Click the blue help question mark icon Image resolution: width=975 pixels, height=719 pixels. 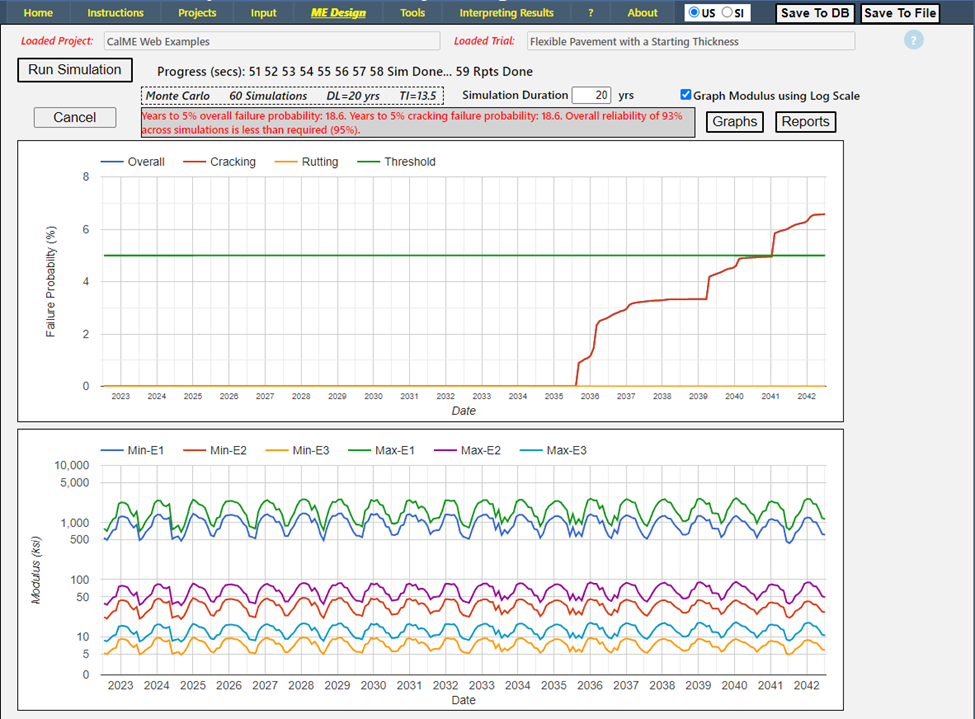click(914, 41)
